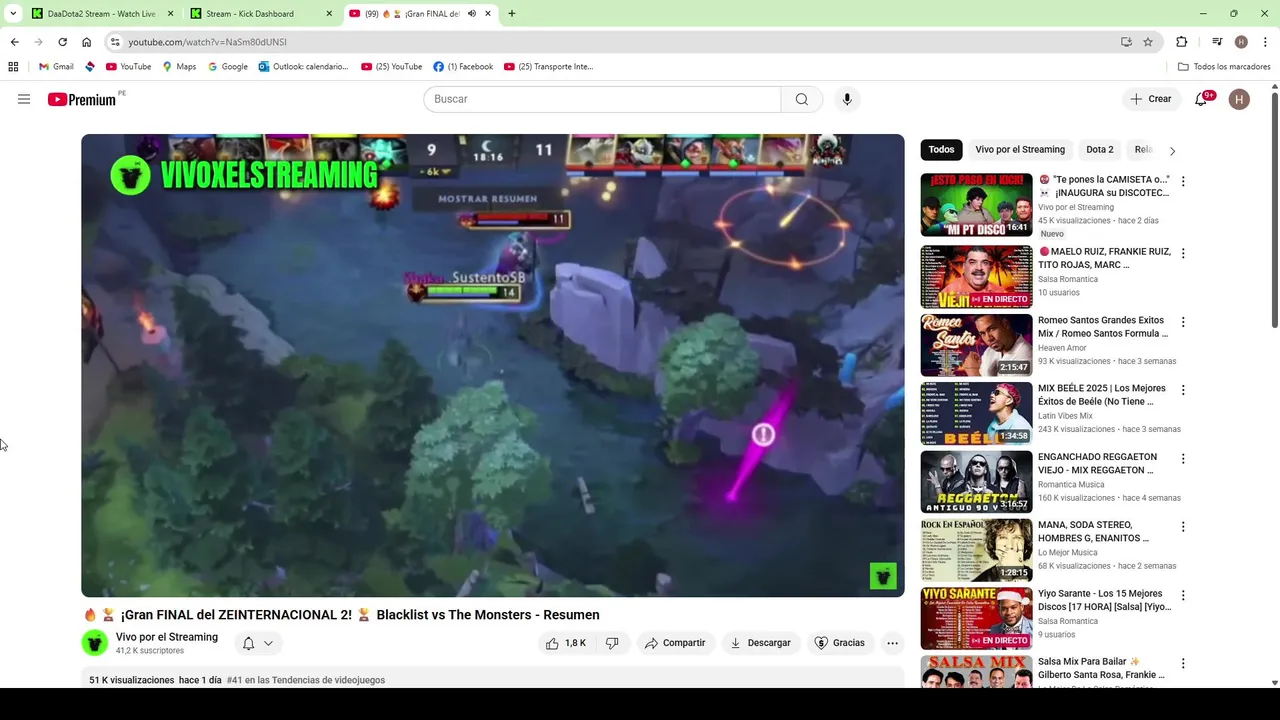
Task: Like the video with thumbs up
Action: [x=566, y=643]
